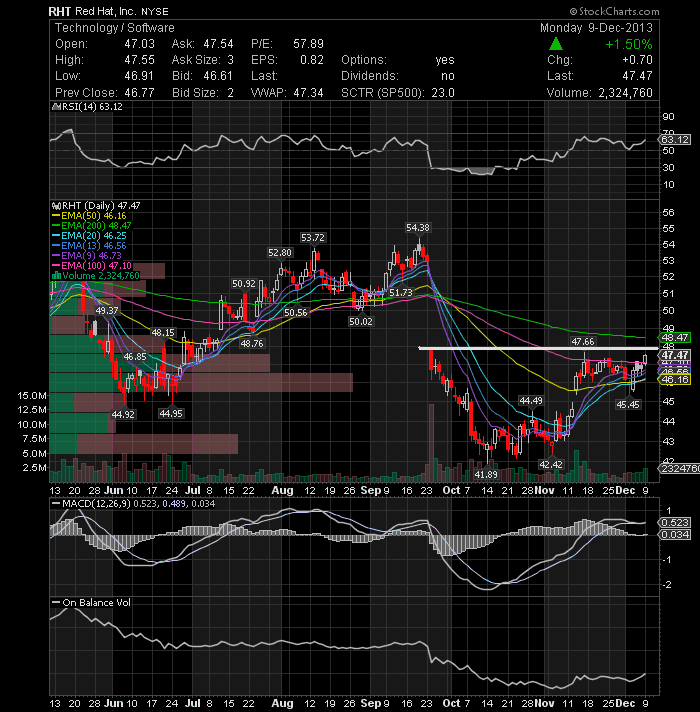Screen dimensions: 700x712
Task: Click the EMA(13) 46.56 legend entry
Action: pyautogui.click(x=94, y=246)
